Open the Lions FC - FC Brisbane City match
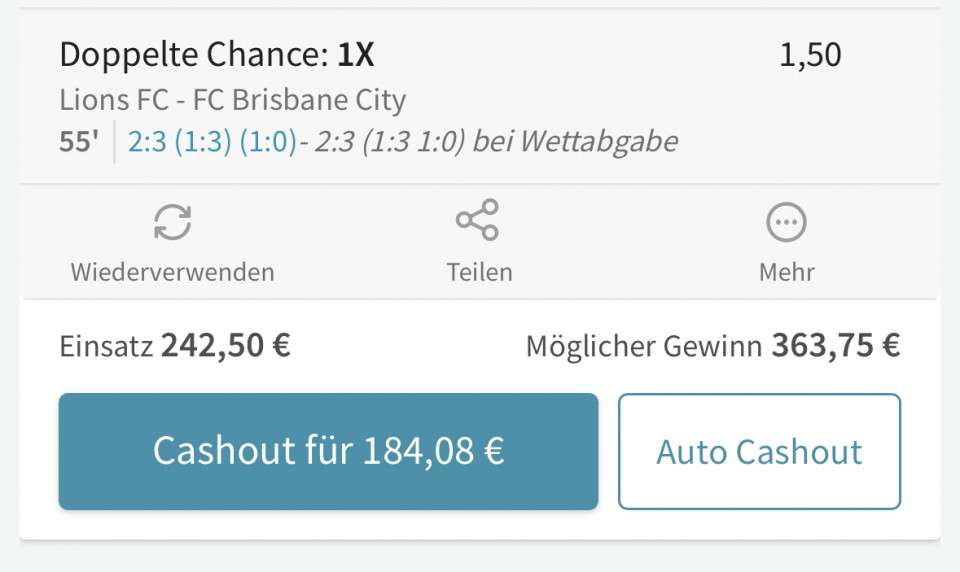The image size is (960, 572). [x=233, y=100]
